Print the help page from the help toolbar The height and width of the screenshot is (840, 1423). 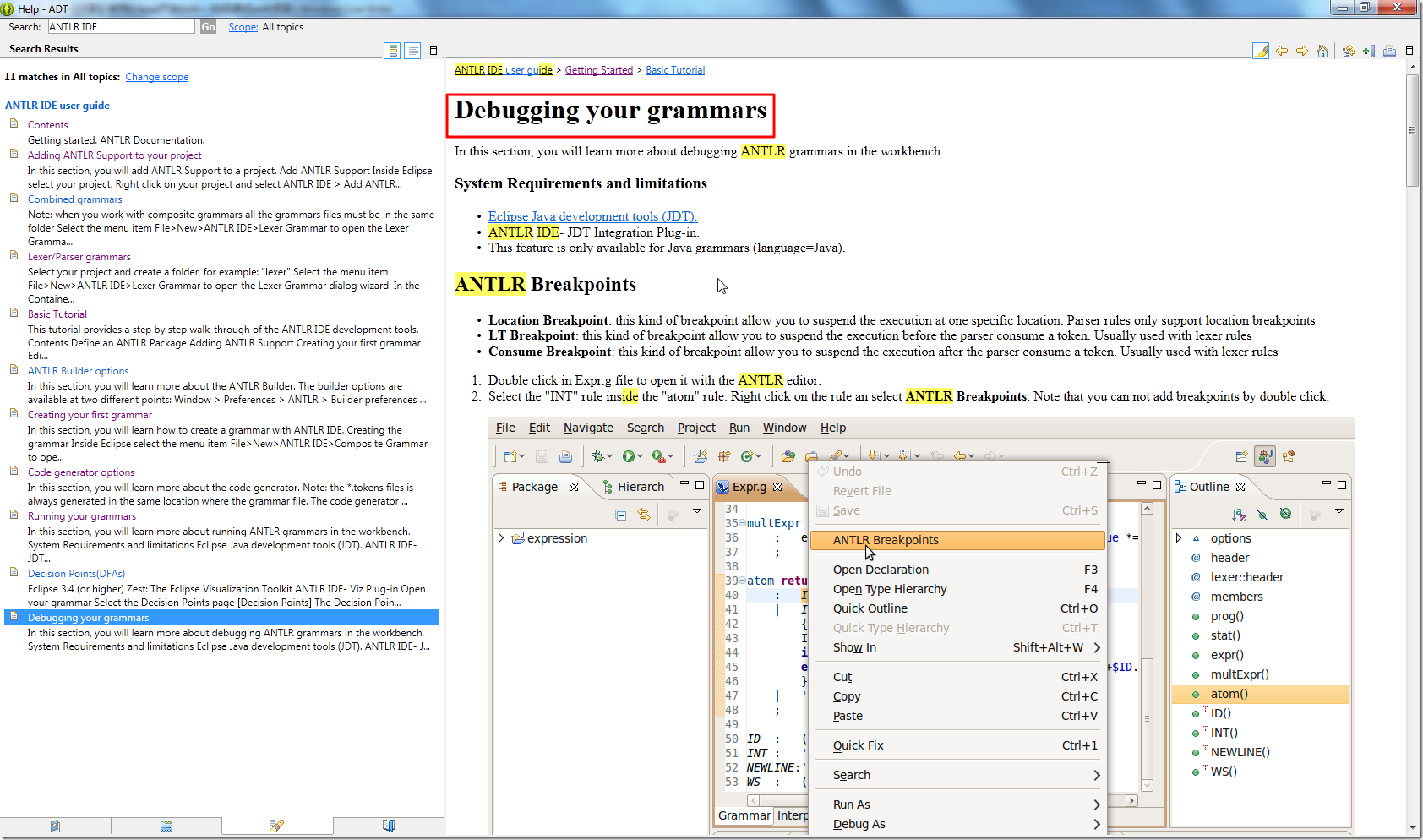pos(1390,51)
